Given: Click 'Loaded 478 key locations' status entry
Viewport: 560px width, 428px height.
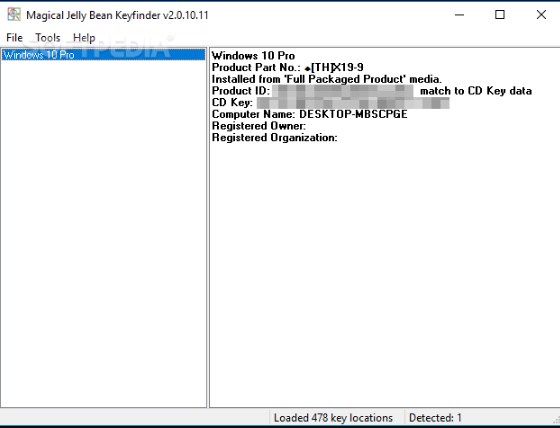Looking at the screenshot, I should (333, 418).
